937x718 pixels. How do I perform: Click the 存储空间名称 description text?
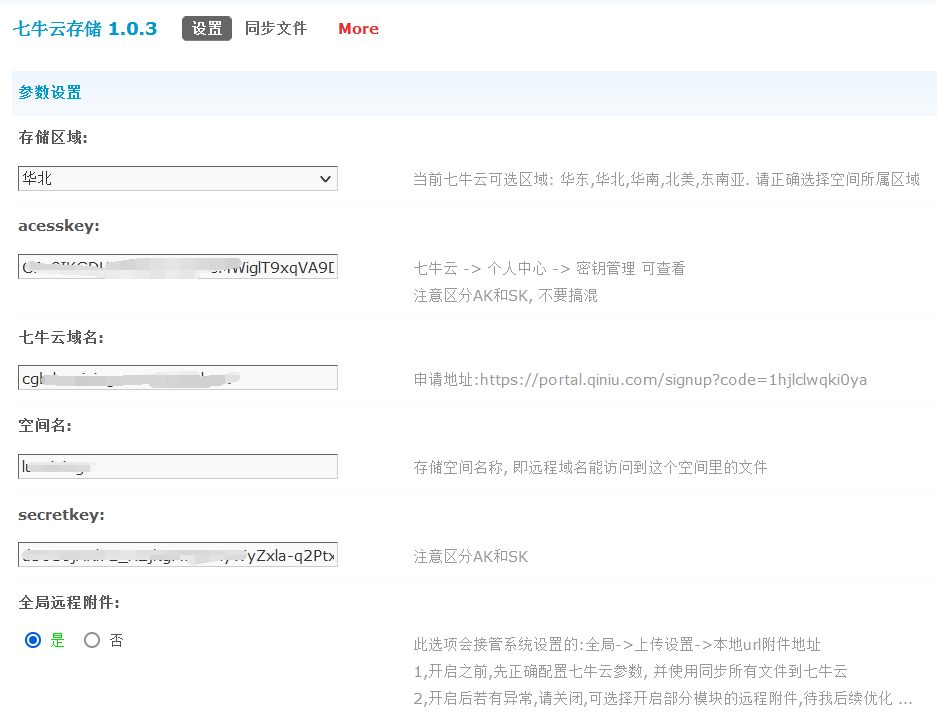[x=590, y=467]
